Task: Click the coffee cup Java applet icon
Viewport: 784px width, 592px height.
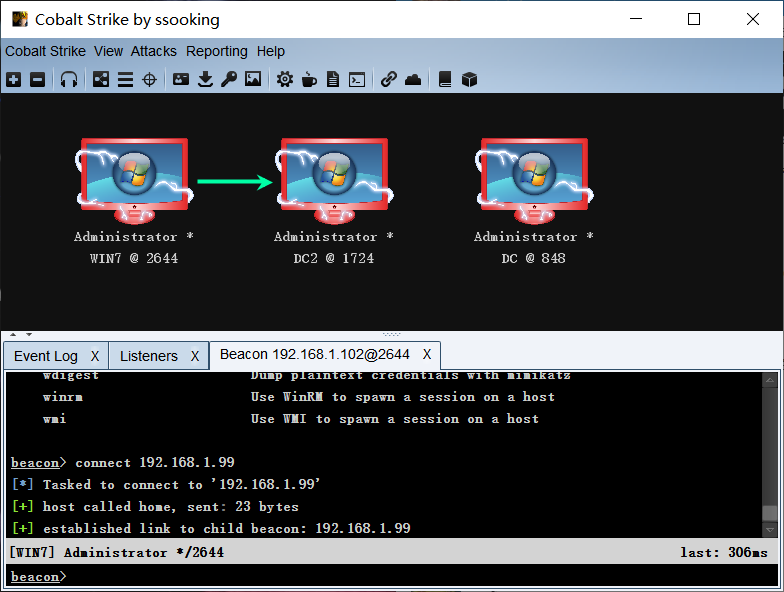Action: [309, 79]
